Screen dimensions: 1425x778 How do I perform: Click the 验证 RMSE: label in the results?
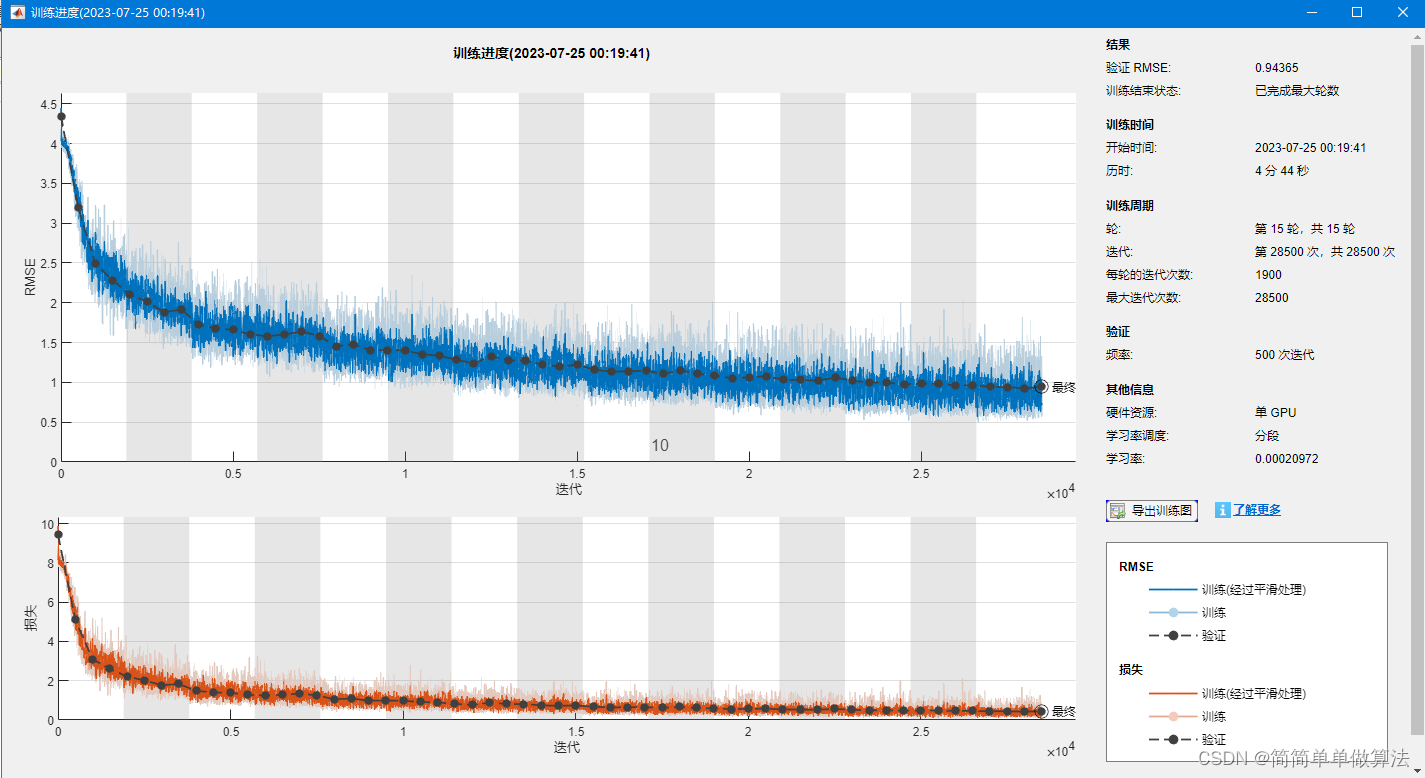[x=1138, y=68]
